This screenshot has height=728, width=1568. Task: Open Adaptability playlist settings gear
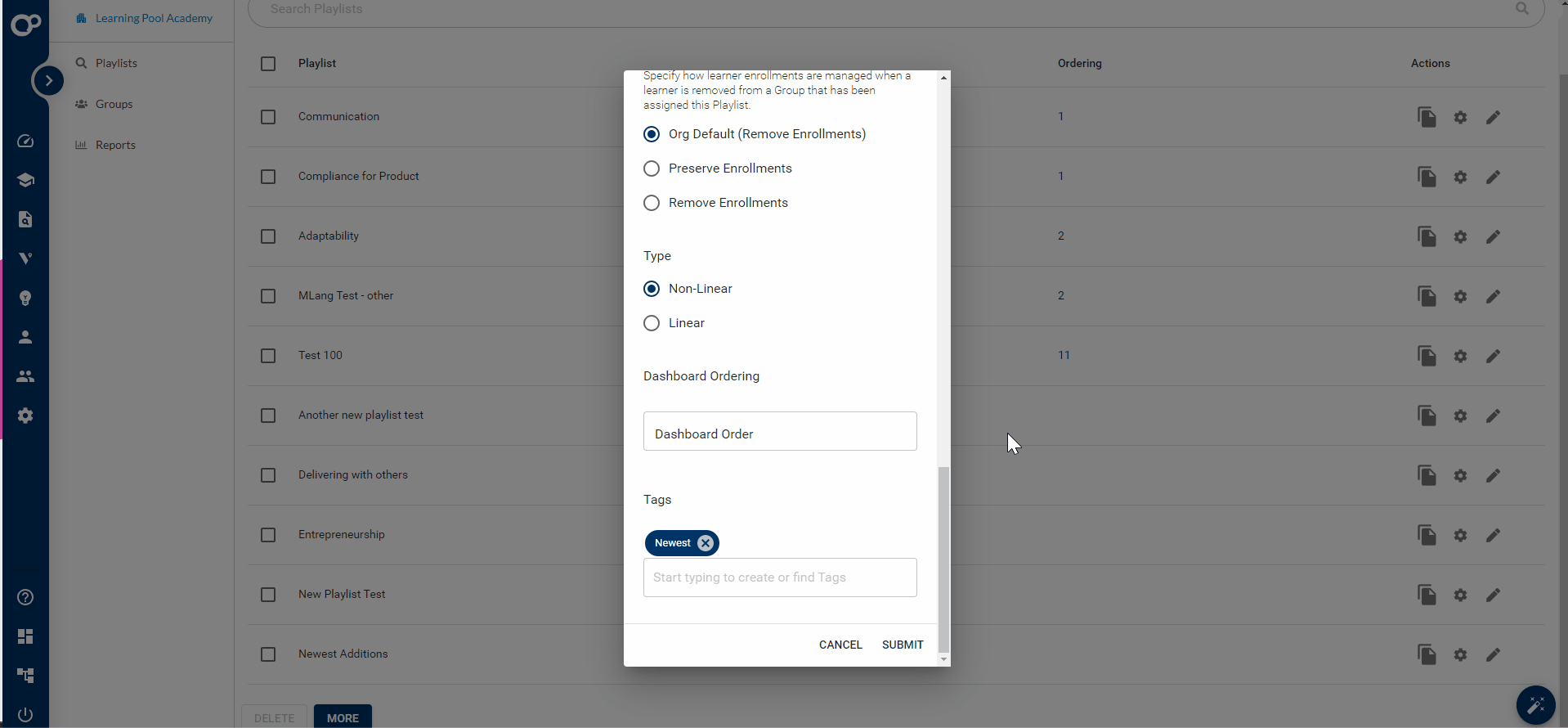pyautogui.click(x=1460, y=236)
